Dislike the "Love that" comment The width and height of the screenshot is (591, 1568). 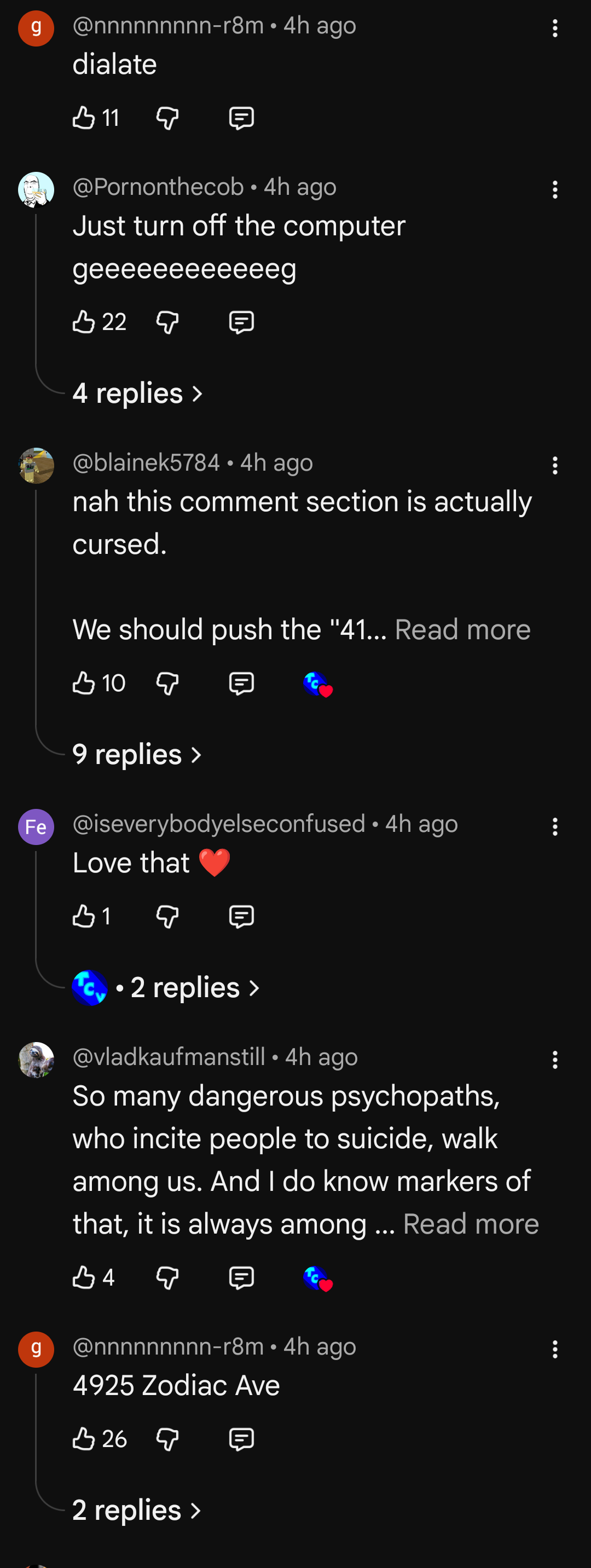click(167, 916)
